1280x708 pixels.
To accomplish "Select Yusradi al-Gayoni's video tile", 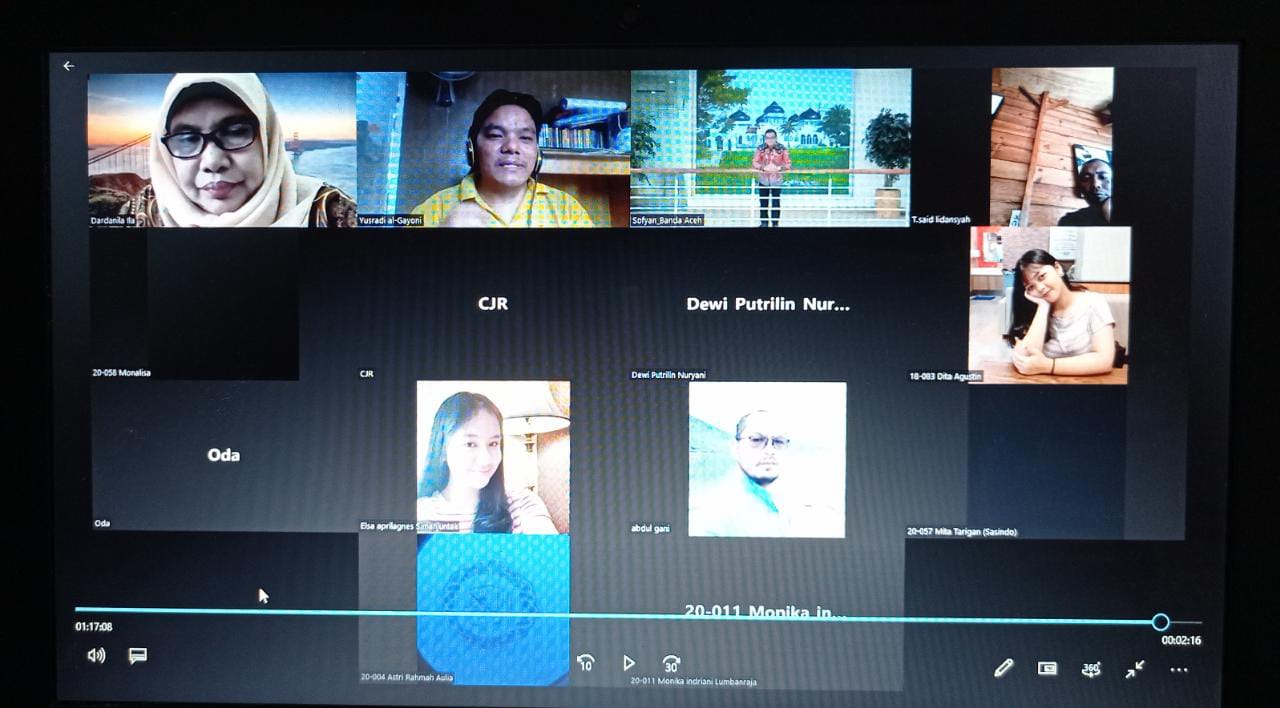I will (493, 150).
